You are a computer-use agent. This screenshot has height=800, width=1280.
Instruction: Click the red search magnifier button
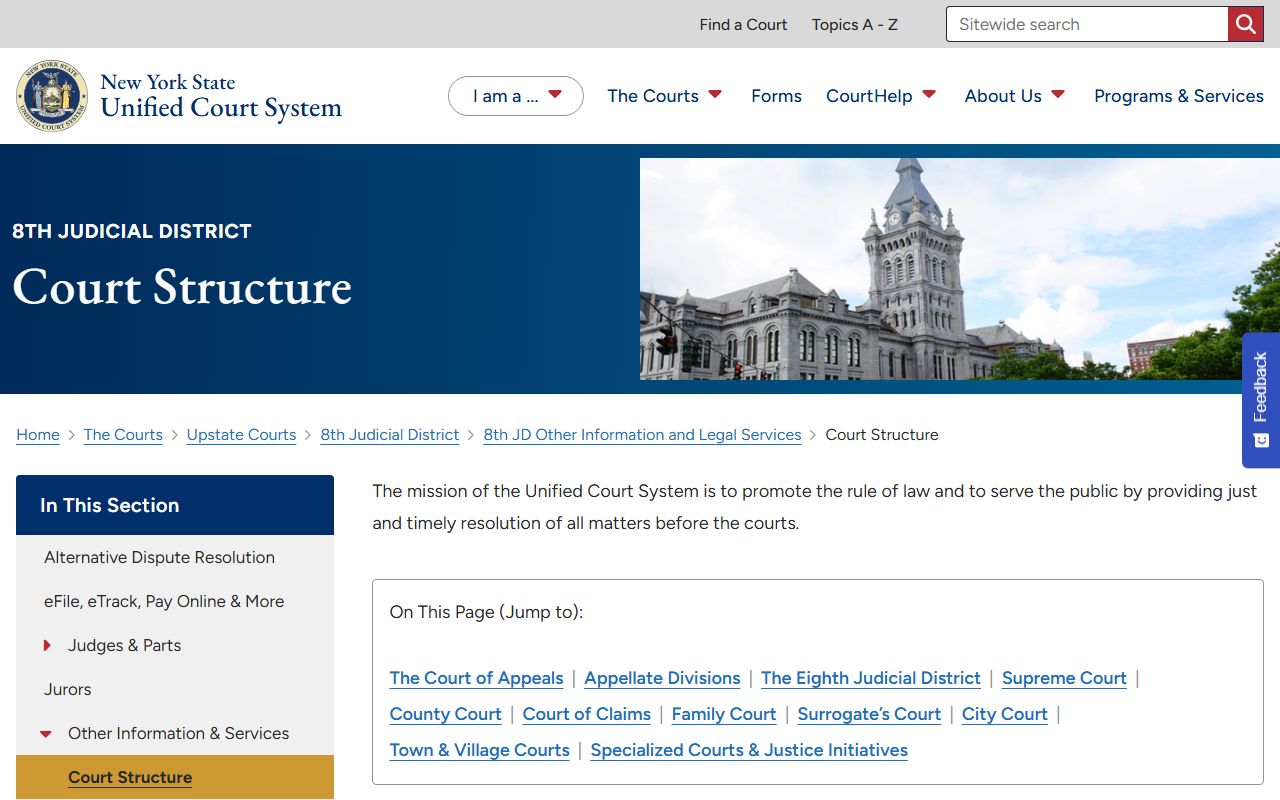coord(1246,24)
